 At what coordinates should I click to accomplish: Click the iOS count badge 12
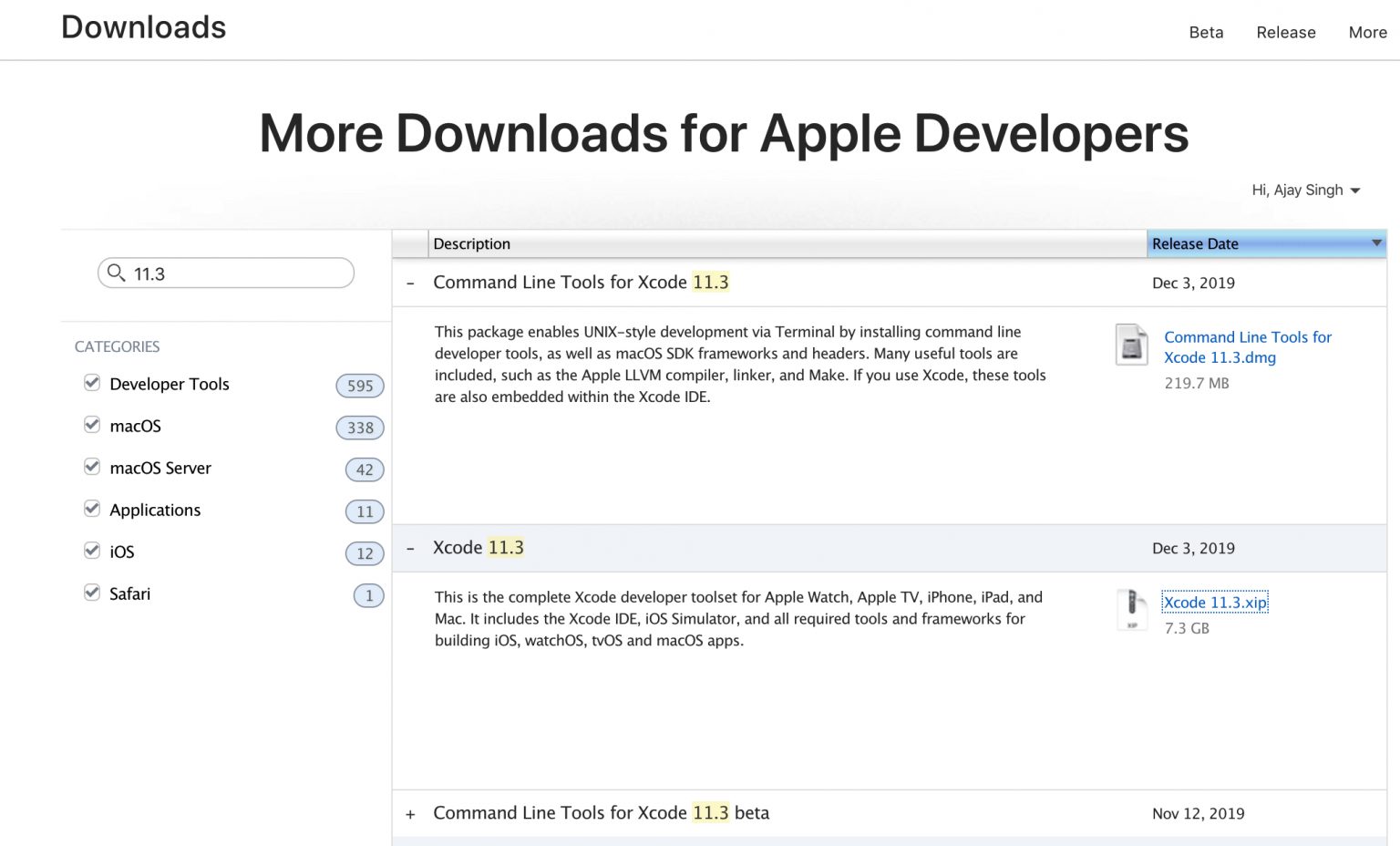coord(364,553)
